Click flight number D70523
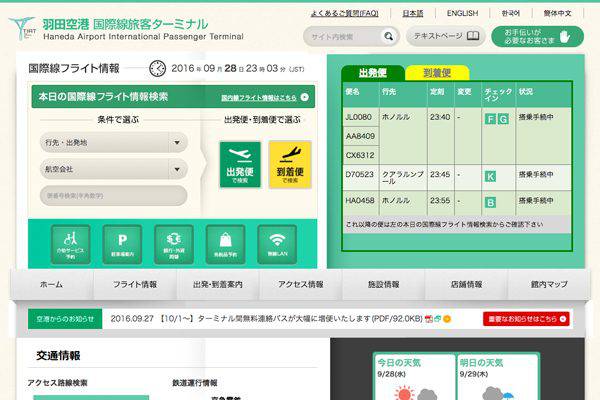600x400 pixels. coord(359,175)
